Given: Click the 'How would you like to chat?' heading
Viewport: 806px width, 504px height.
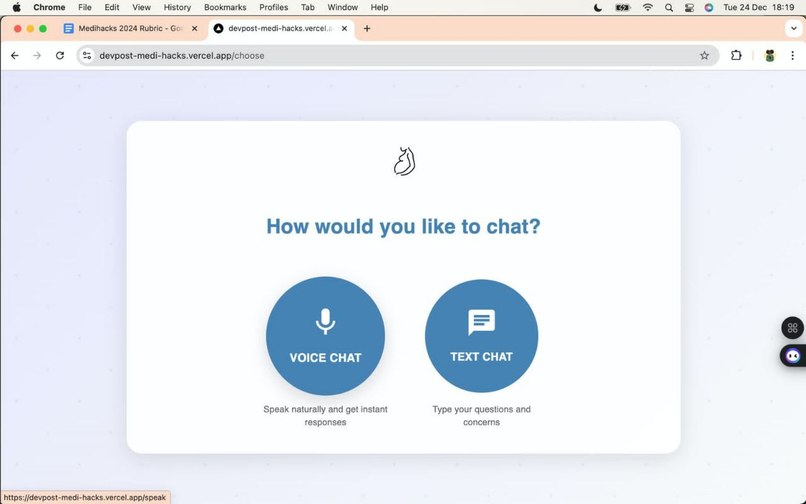Looking at the screenshot, I should coord(404,226).
